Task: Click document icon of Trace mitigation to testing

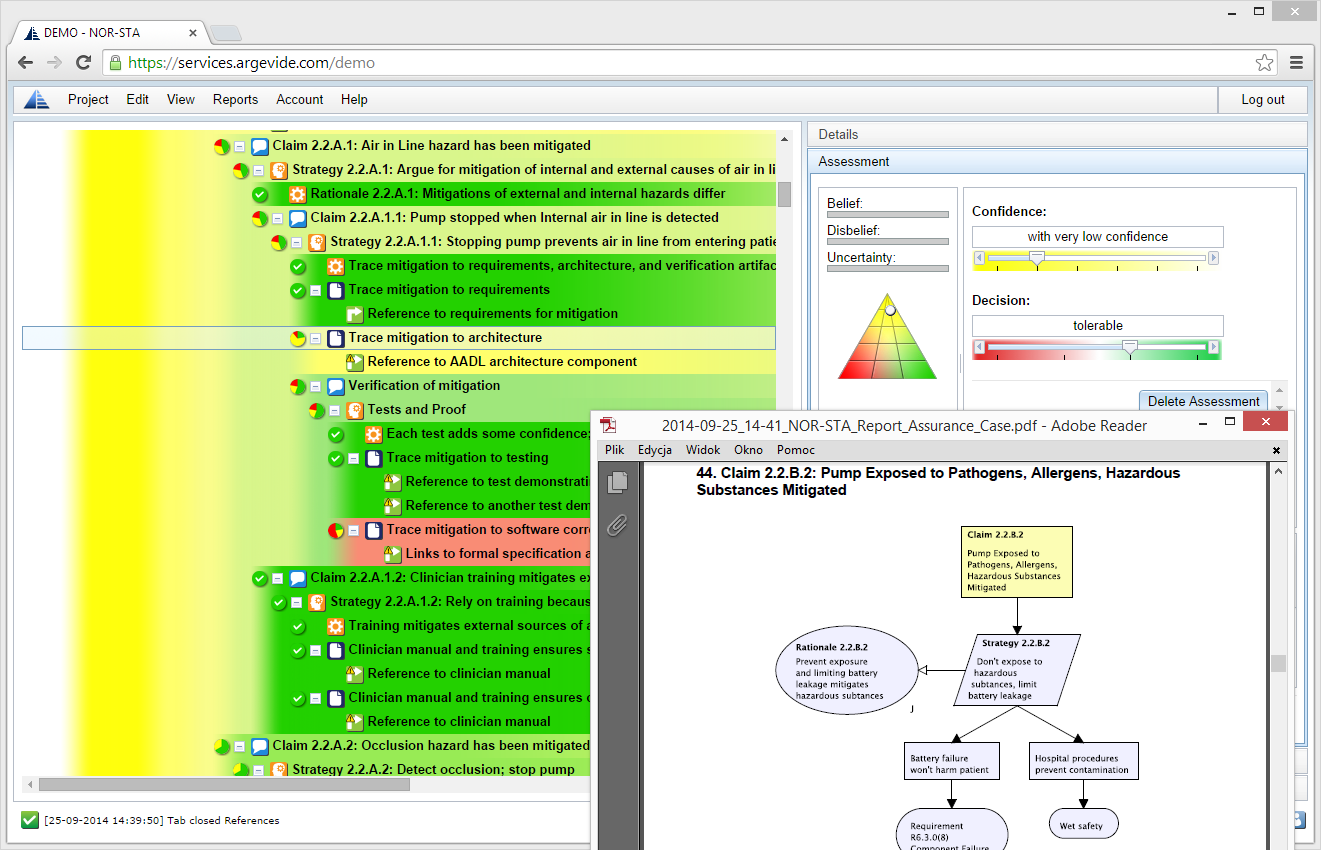Action: coord(374,458)
